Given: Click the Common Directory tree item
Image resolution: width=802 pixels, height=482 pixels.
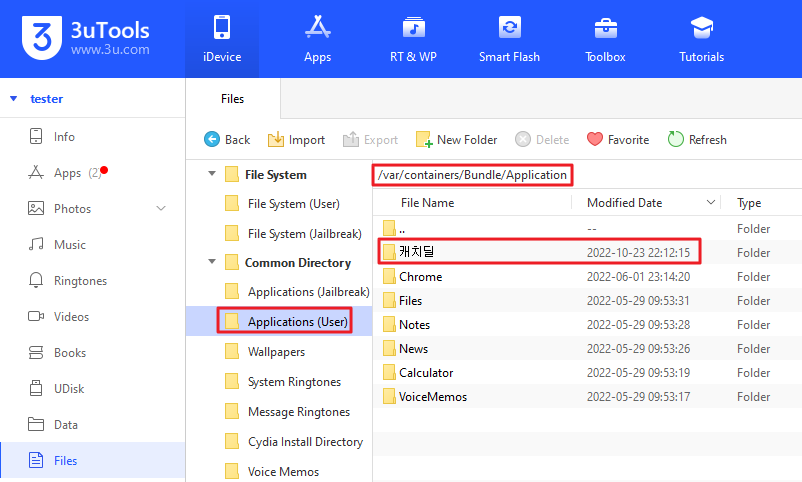Looking at the screenshot, I should click(288, 262).
